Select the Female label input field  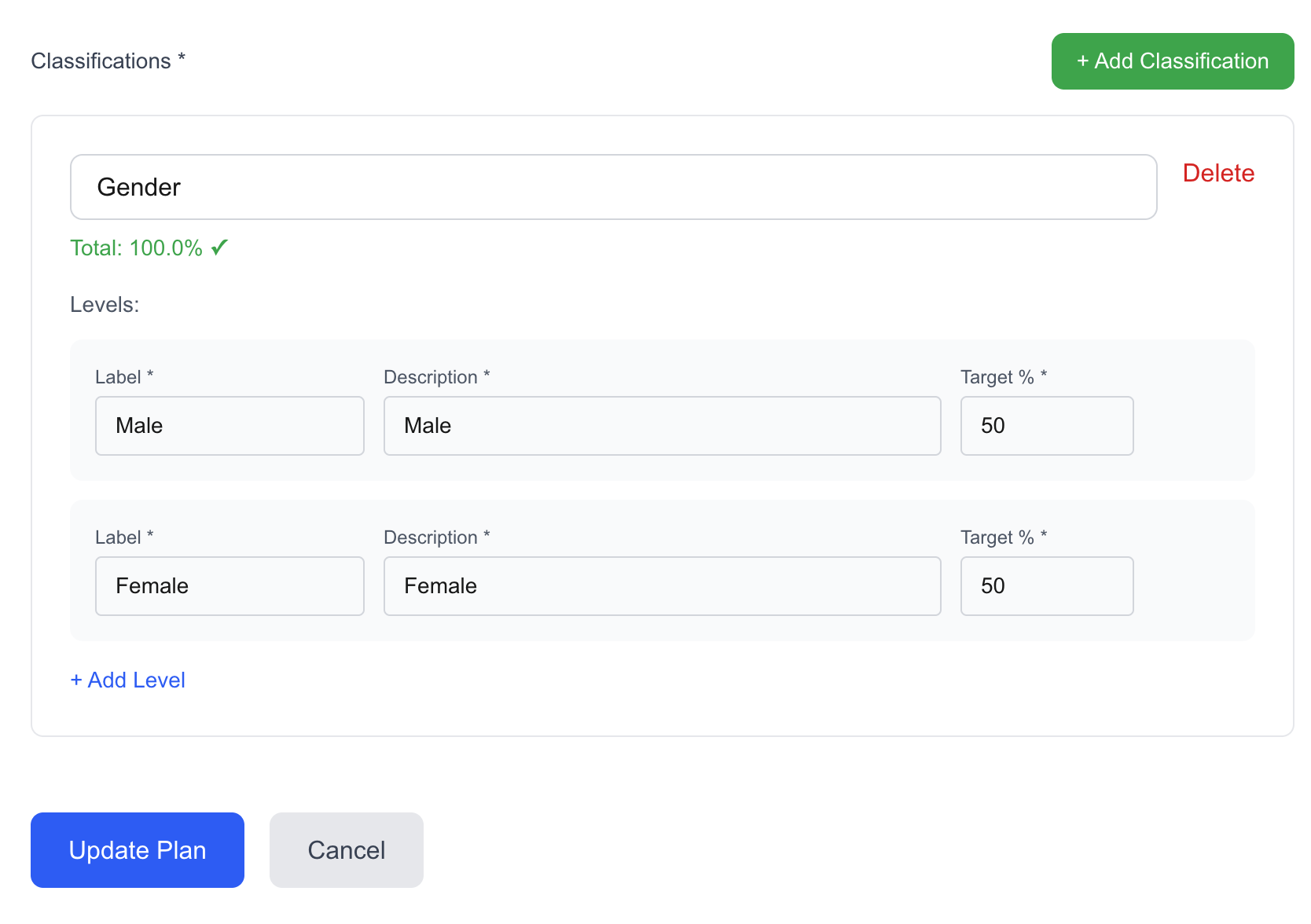[230, 585]
